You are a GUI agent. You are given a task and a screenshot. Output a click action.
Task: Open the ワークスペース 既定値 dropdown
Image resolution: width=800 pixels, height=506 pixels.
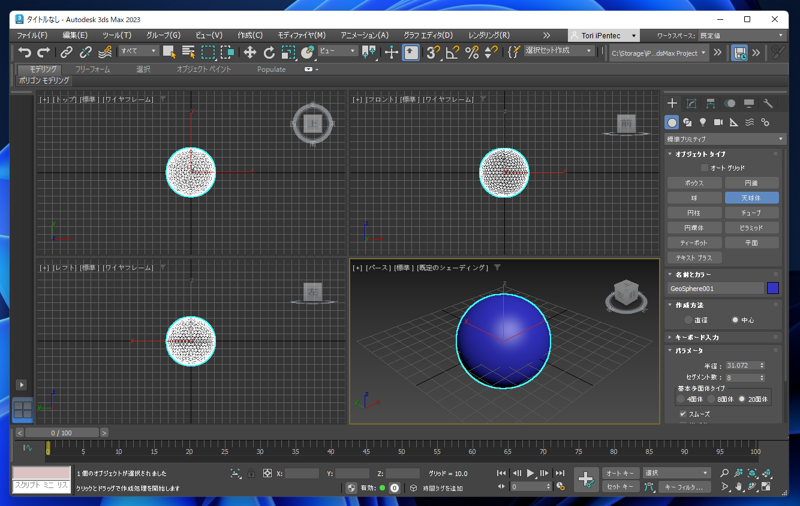[x=741, y=35]
